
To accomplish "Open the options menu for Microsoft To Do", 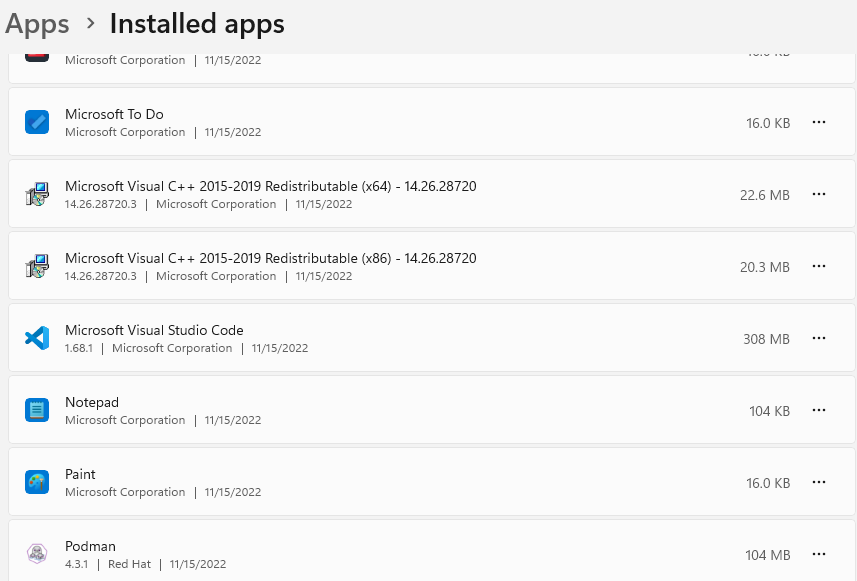I will click(x=819, y=122).
